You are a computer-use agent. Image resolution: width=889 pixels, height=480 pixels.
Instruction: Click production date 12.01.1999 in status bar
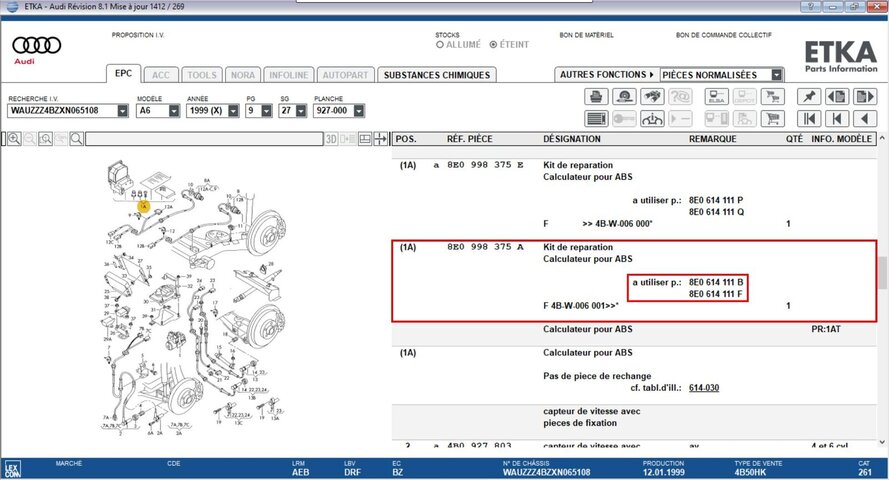coord(663,472)
